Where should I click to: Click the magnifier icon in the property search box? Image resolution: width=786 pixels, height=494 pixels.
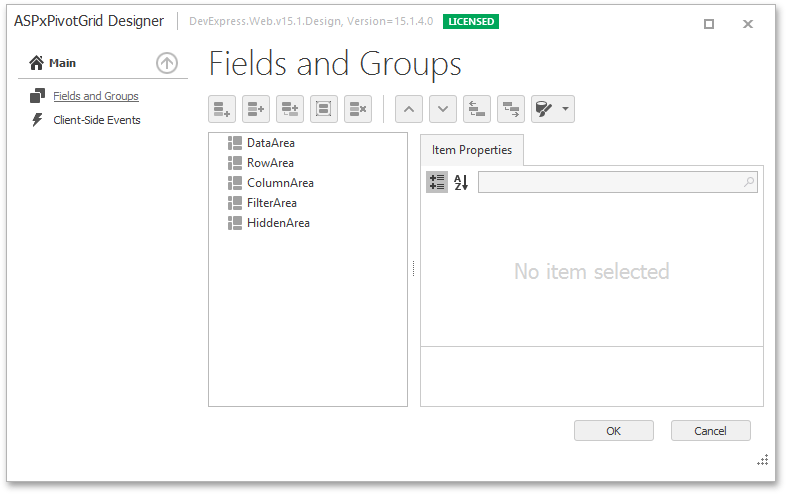pos(749,182)
